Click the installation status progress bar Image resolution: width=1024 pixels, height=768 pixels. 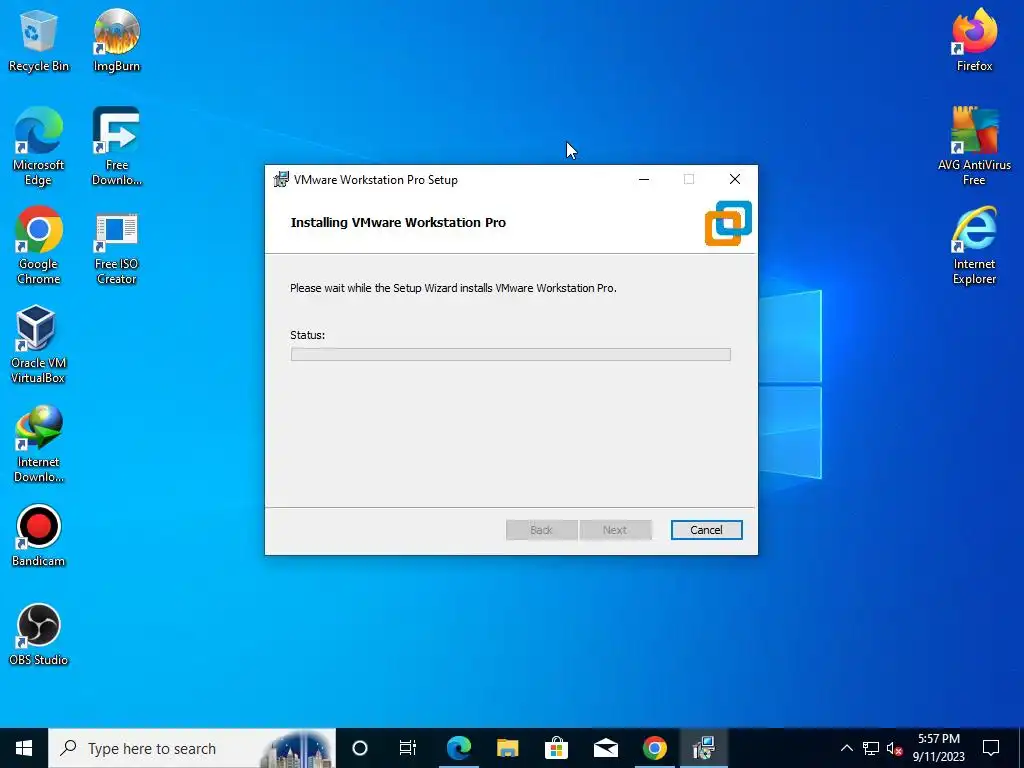pyautogui.click(x=511, y=354)
